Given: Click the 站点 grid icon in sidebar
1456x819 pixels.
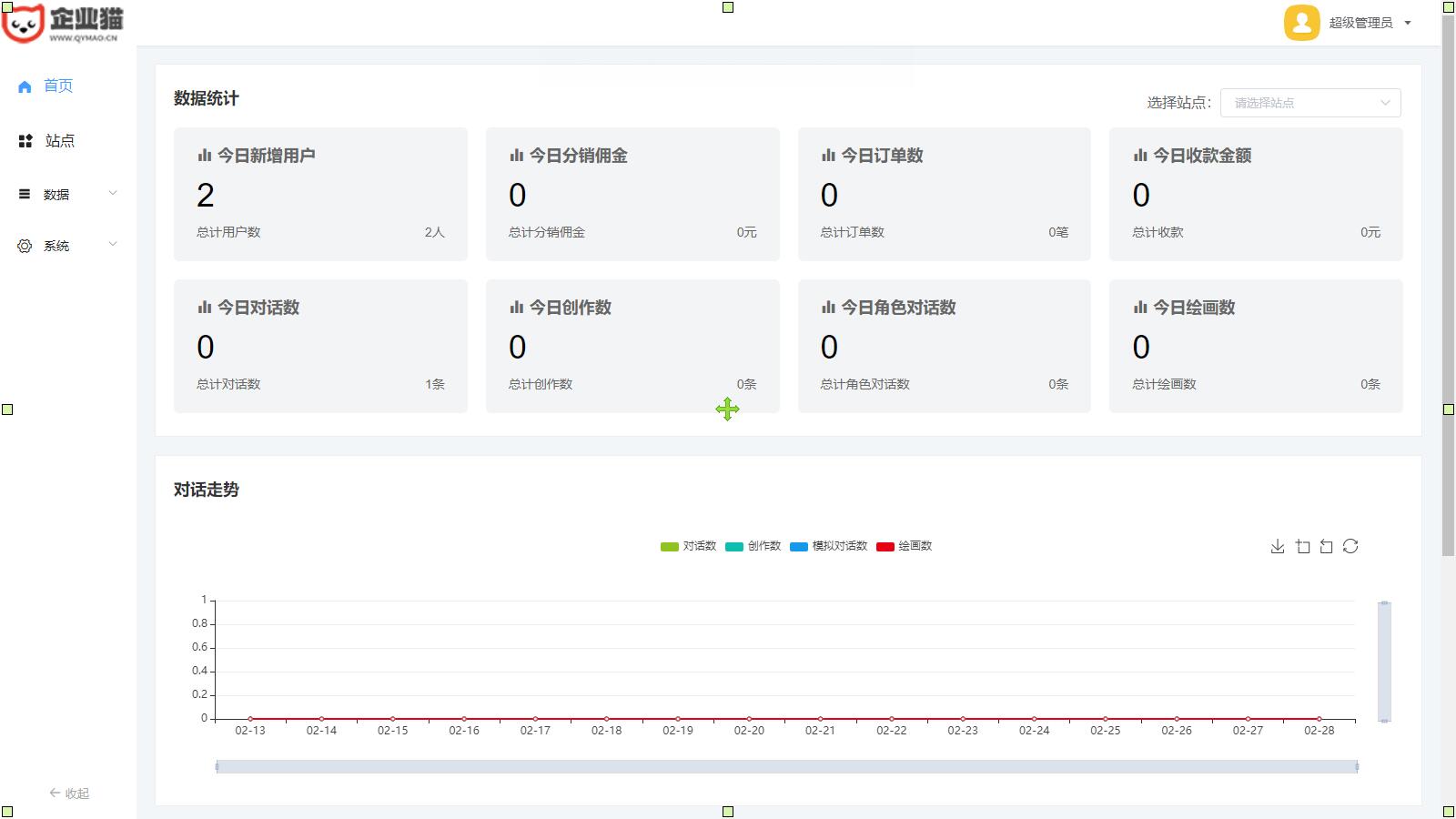Looking at the screenshot, I should tap(25, 141).
